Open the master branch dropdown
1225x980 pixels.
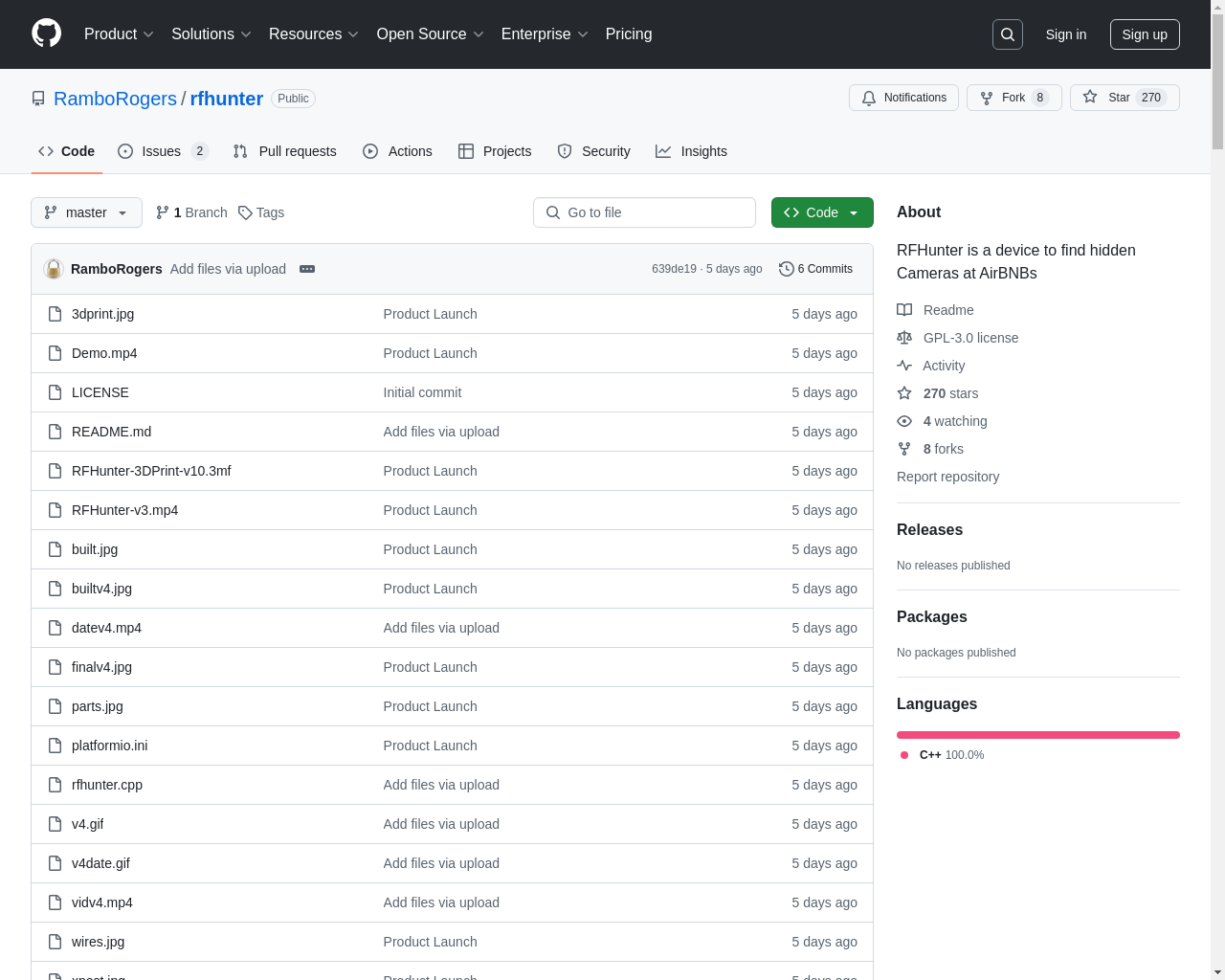click(x=86, y=212)
